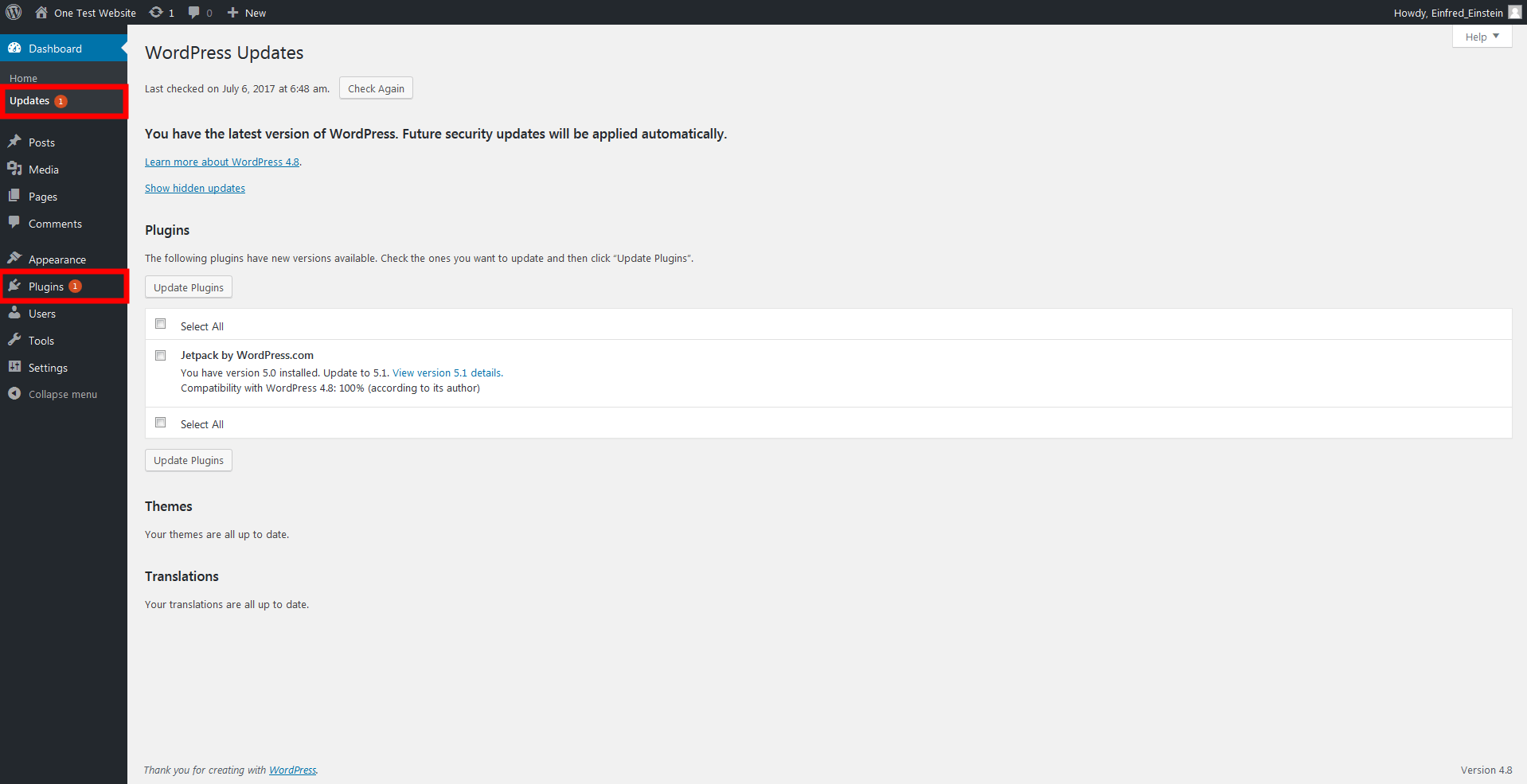1527x784 pixels.
Task: Tick the Jetpack by WordPress.com checkbox
Action: pyautogui.click(x=161, y=356)
